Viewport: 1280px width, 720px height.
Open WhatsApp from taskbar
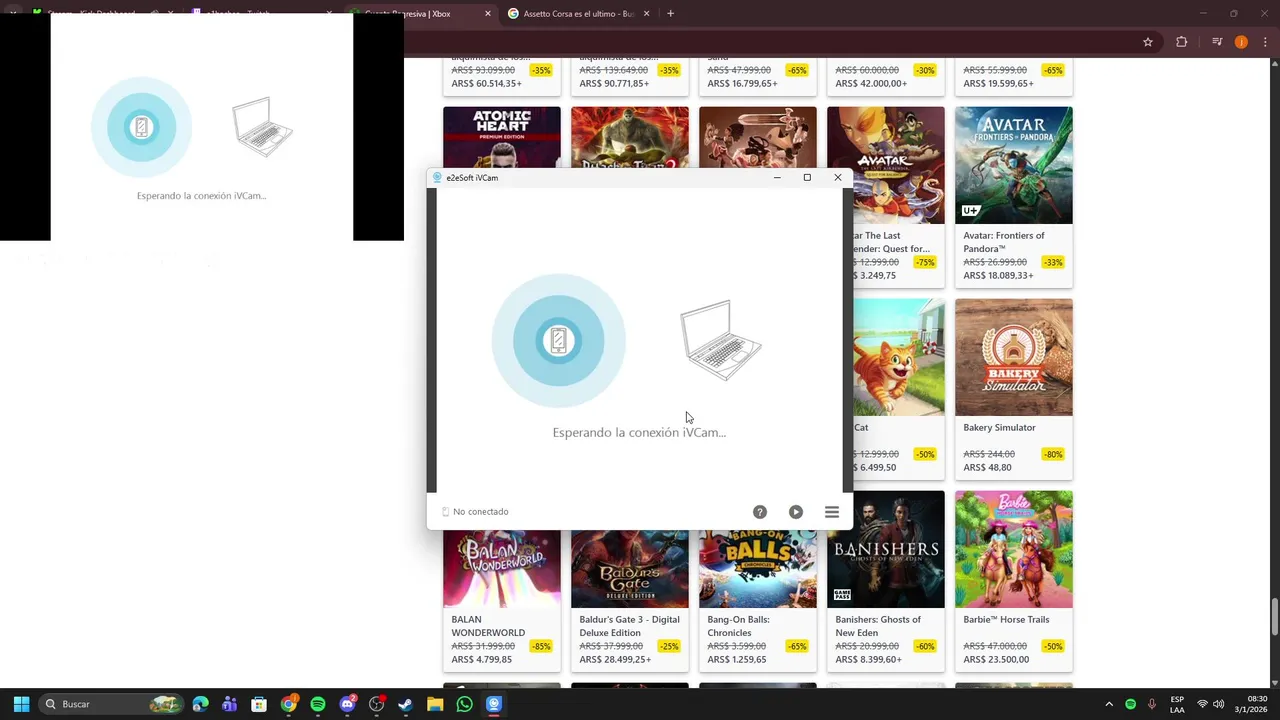coord(464,704)
